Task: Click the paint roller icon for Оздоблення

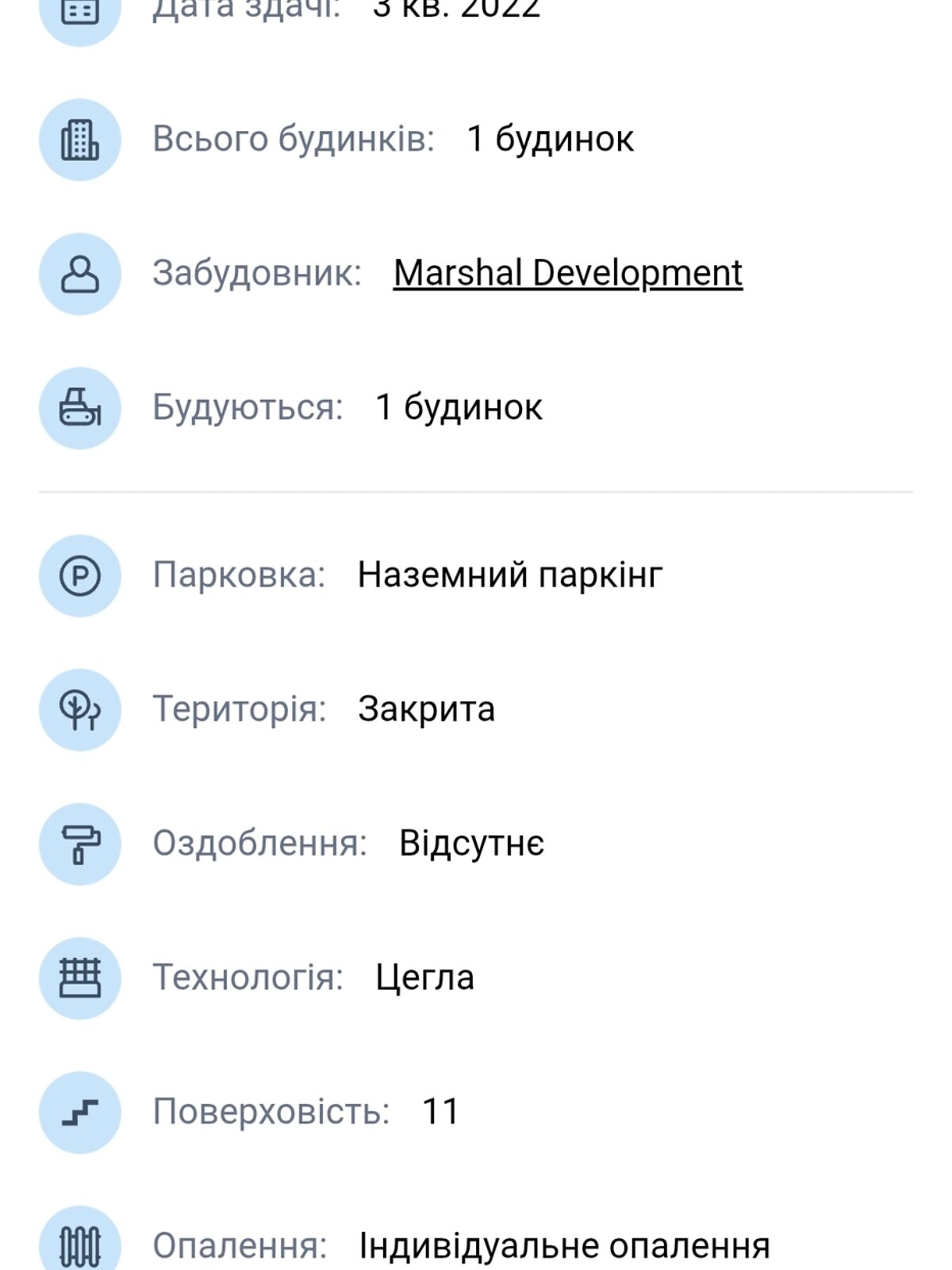Action: pos(79,844)
